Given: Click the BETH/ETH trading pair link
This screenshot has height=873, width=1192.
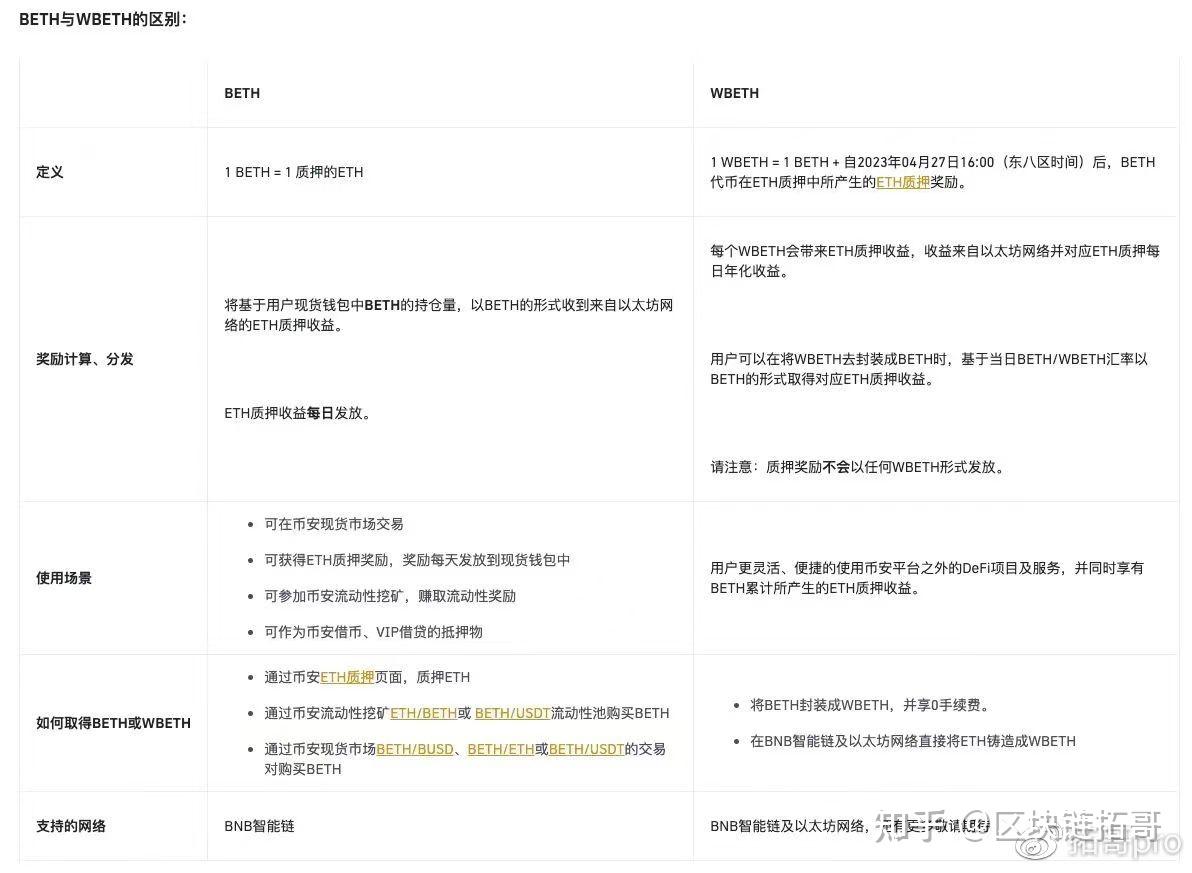Looking at the screenshot, I should tap(500, 748).
